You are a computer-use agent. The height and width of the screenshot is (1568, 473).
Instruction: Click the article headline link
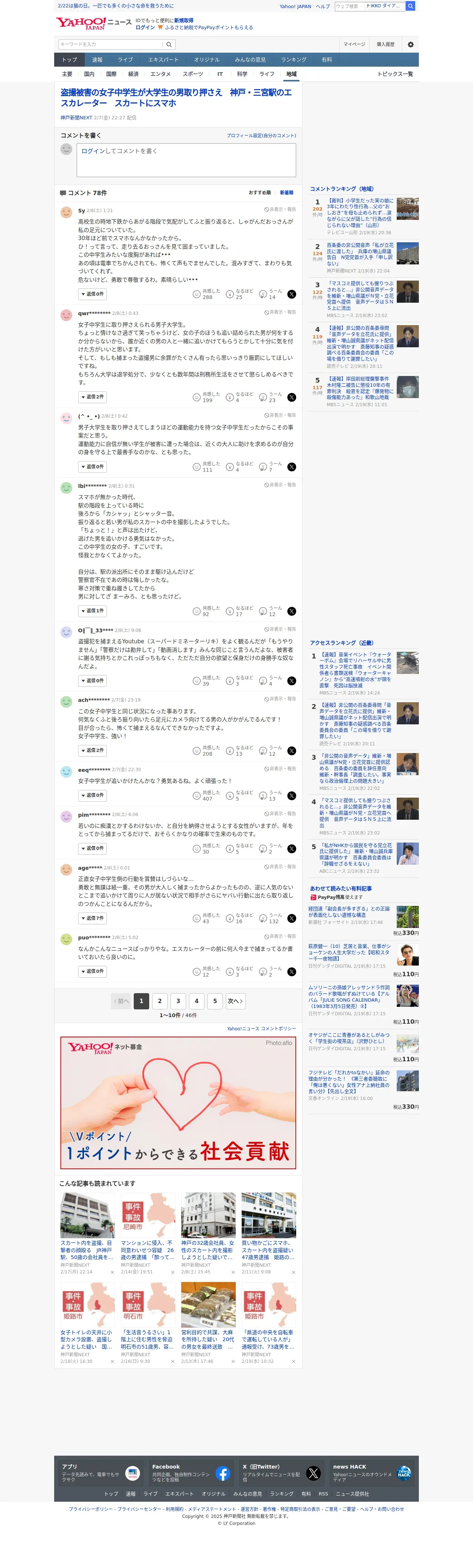176,97
